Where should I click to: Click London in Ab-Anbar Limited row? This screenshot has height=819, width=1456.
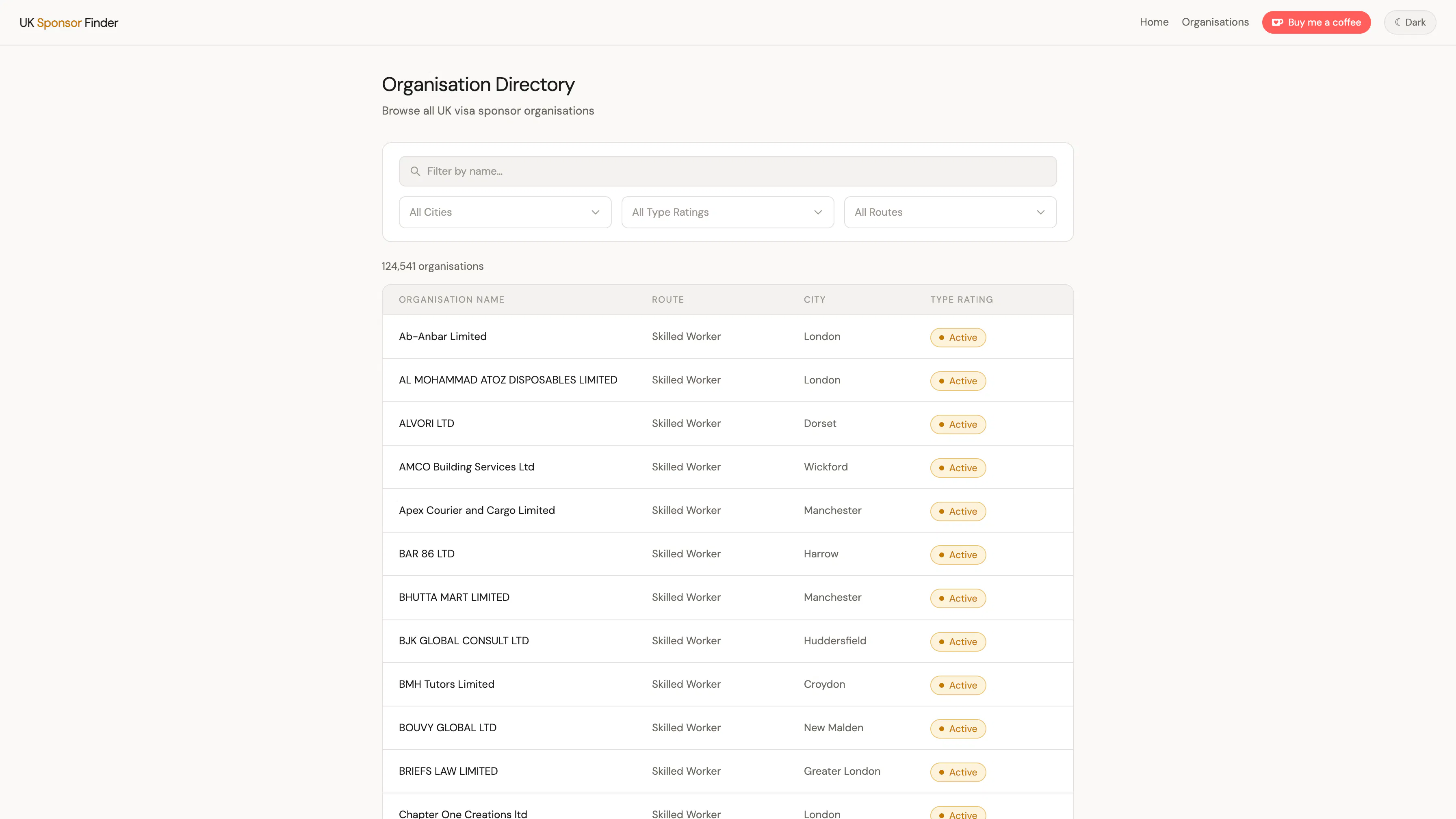click(x=822, y=337)
